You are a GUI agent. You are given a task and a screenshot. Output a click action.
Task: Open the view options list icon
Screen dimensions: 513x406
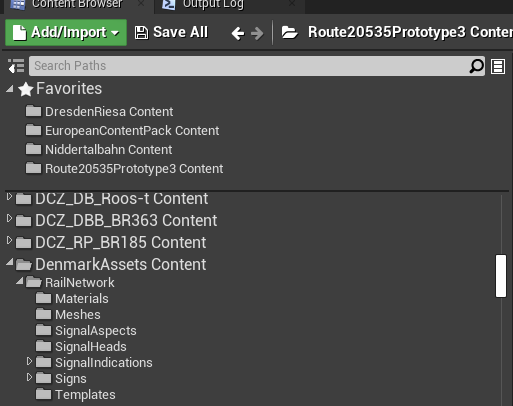pyautogui.click(x=498, y=66)
